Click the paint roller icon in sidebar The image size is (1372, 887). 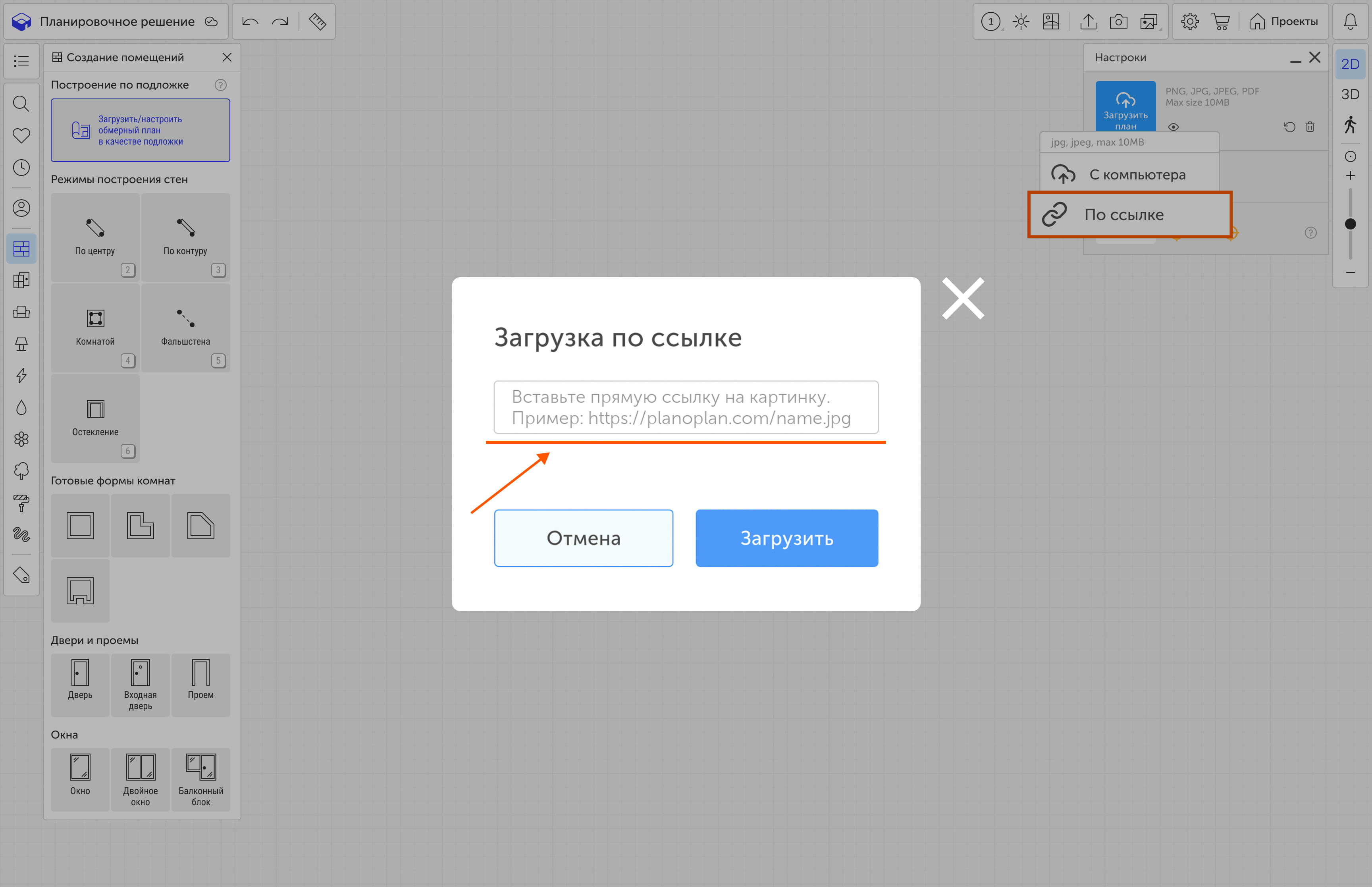pos(21,503)
